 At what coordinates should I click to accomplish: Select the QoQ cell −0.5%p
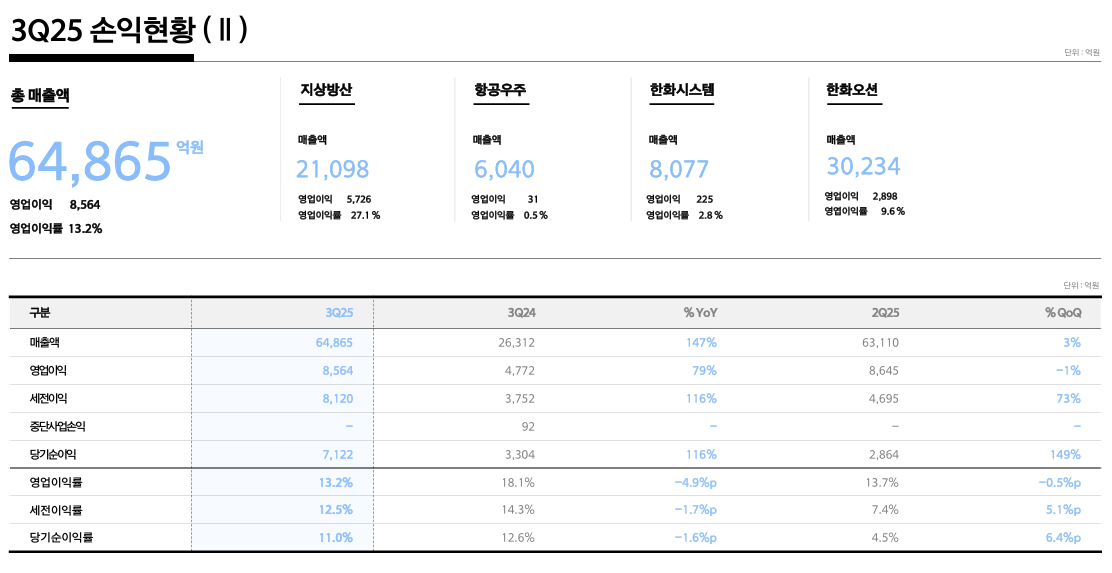1060,482
